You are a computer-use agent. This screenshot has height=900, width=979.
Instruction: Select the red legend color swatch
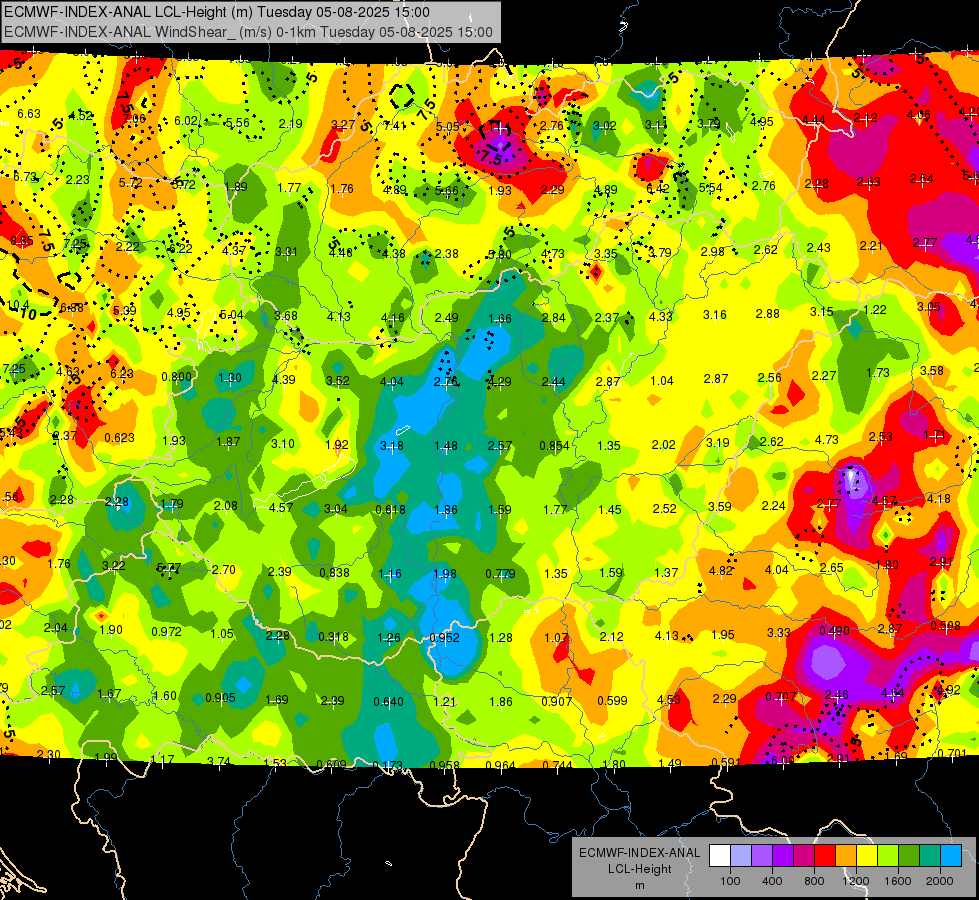[x=825, y=856]
